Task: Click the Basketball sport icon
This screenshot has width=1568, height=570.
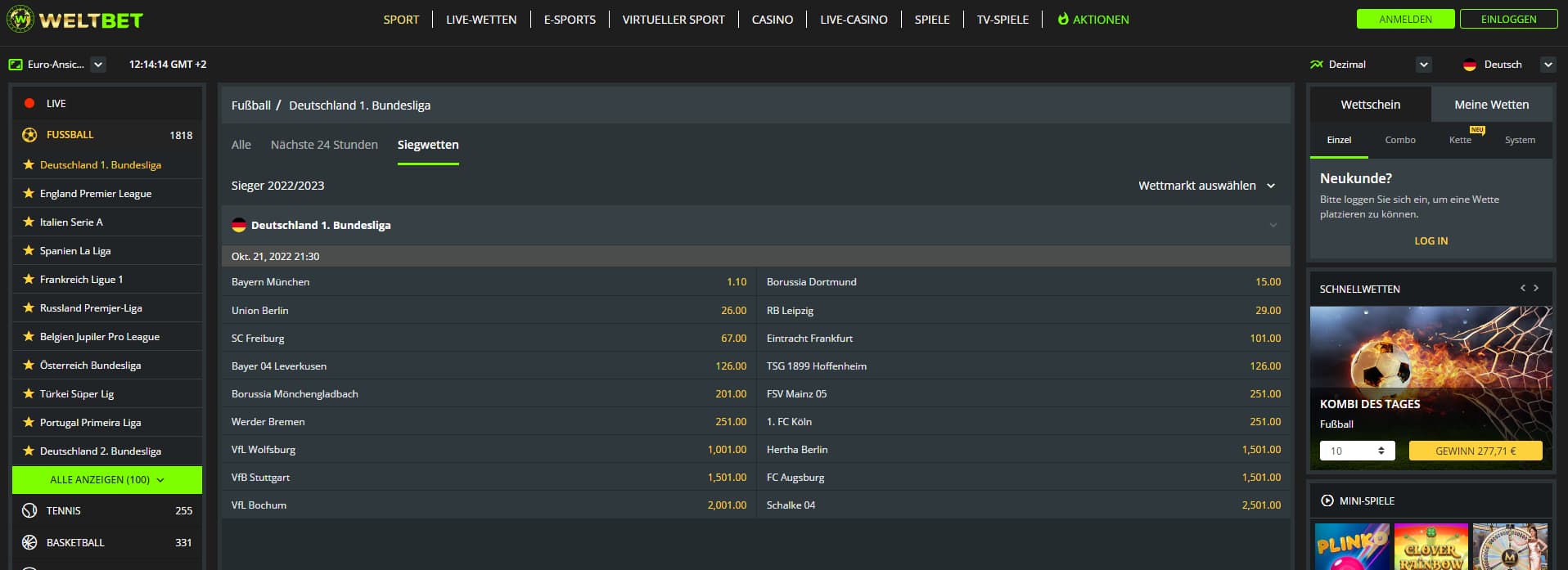Action: pos(29,542)
